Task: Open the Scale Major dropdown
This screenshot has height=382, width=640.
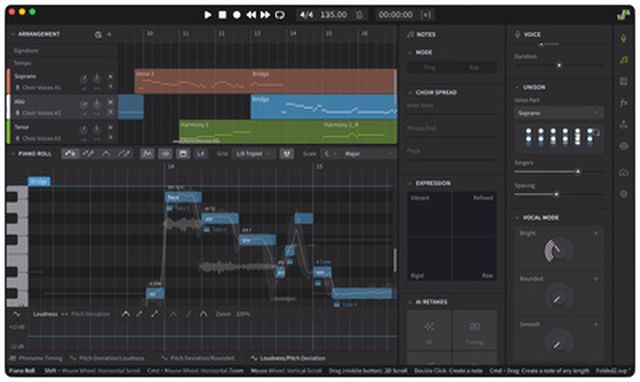Action: point(368,154)
